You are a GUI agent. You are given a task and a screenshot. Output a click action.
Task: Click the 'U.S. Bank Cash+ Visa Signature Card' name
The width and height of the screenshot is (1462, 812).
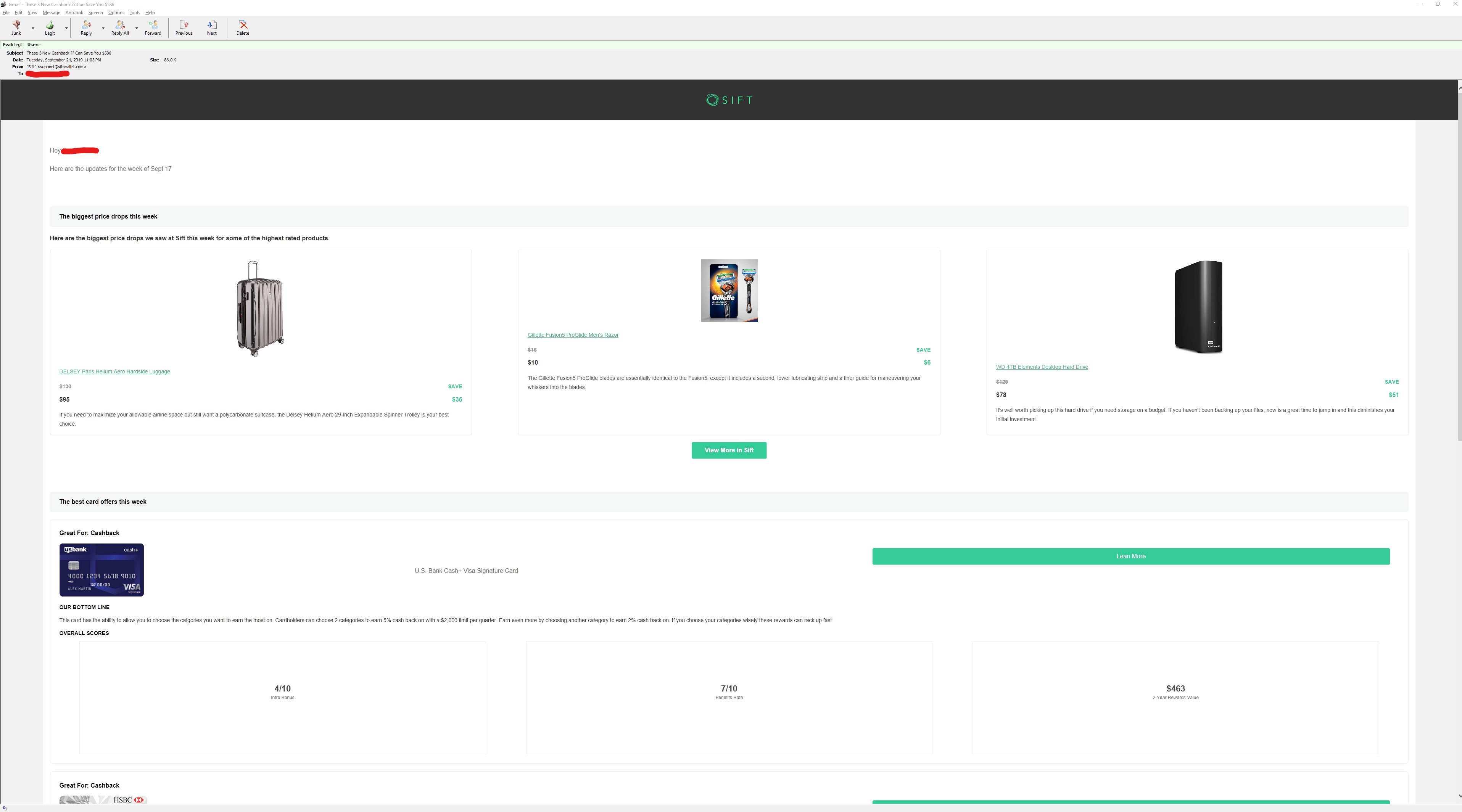[466, 571]
